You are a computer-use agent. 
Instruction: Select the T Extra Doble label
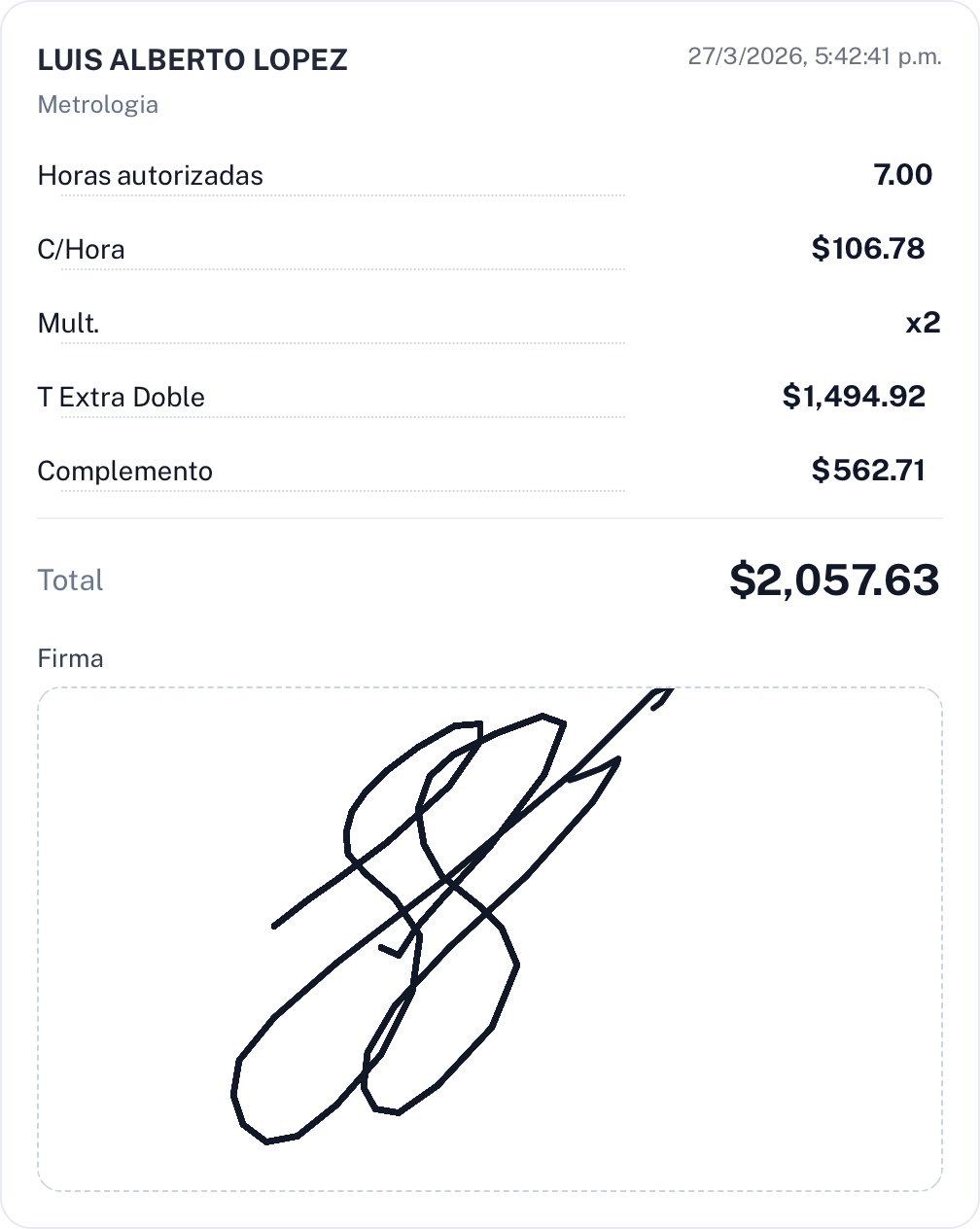121,398
